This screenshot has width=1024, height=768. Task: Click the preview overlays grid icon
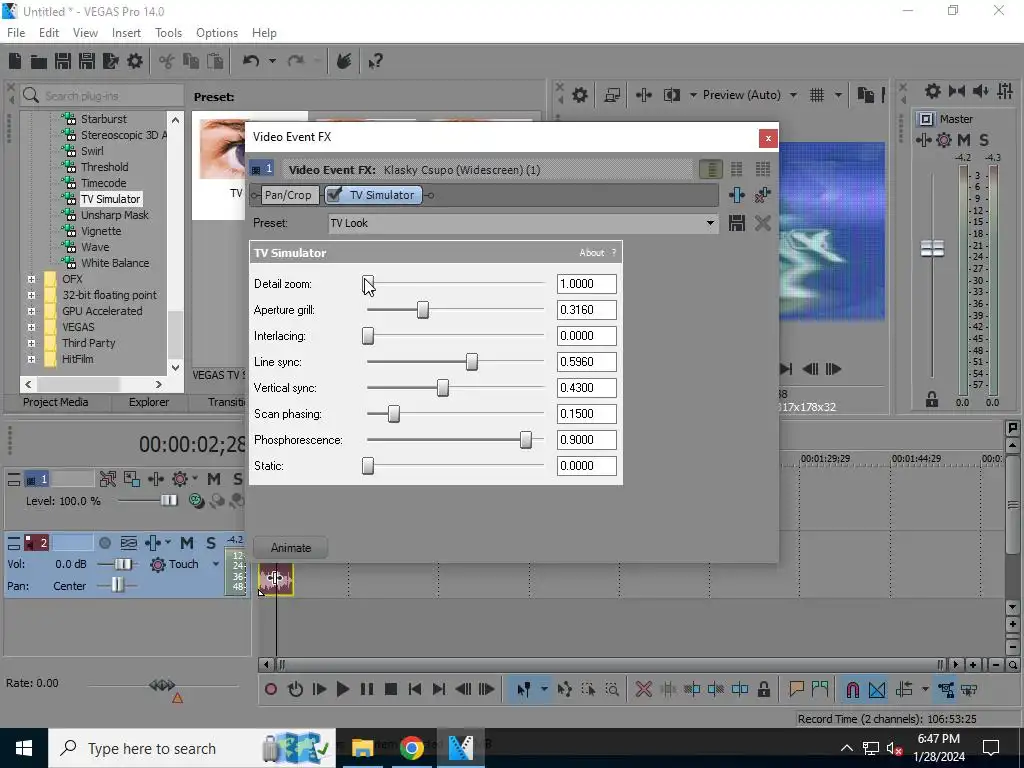click(x=817, y=95)
